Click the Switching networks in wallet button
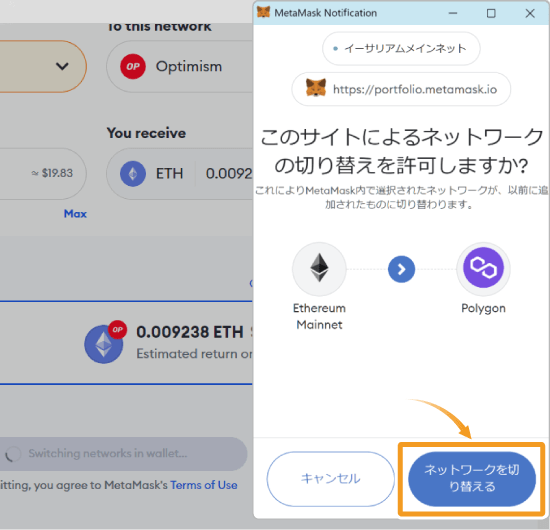 [x=123, y=454]
